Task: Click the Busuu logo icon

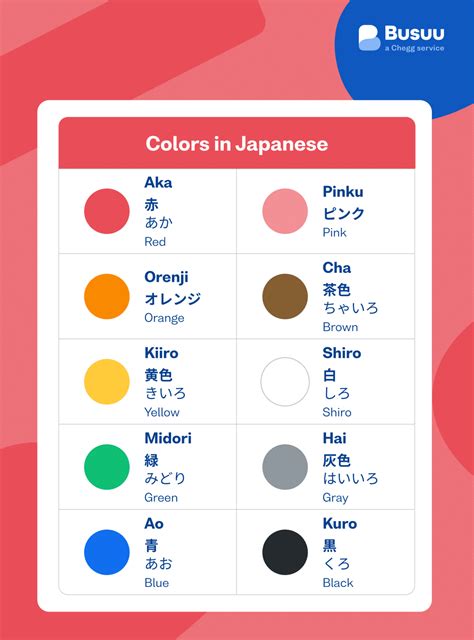Action: coord(369,38)
